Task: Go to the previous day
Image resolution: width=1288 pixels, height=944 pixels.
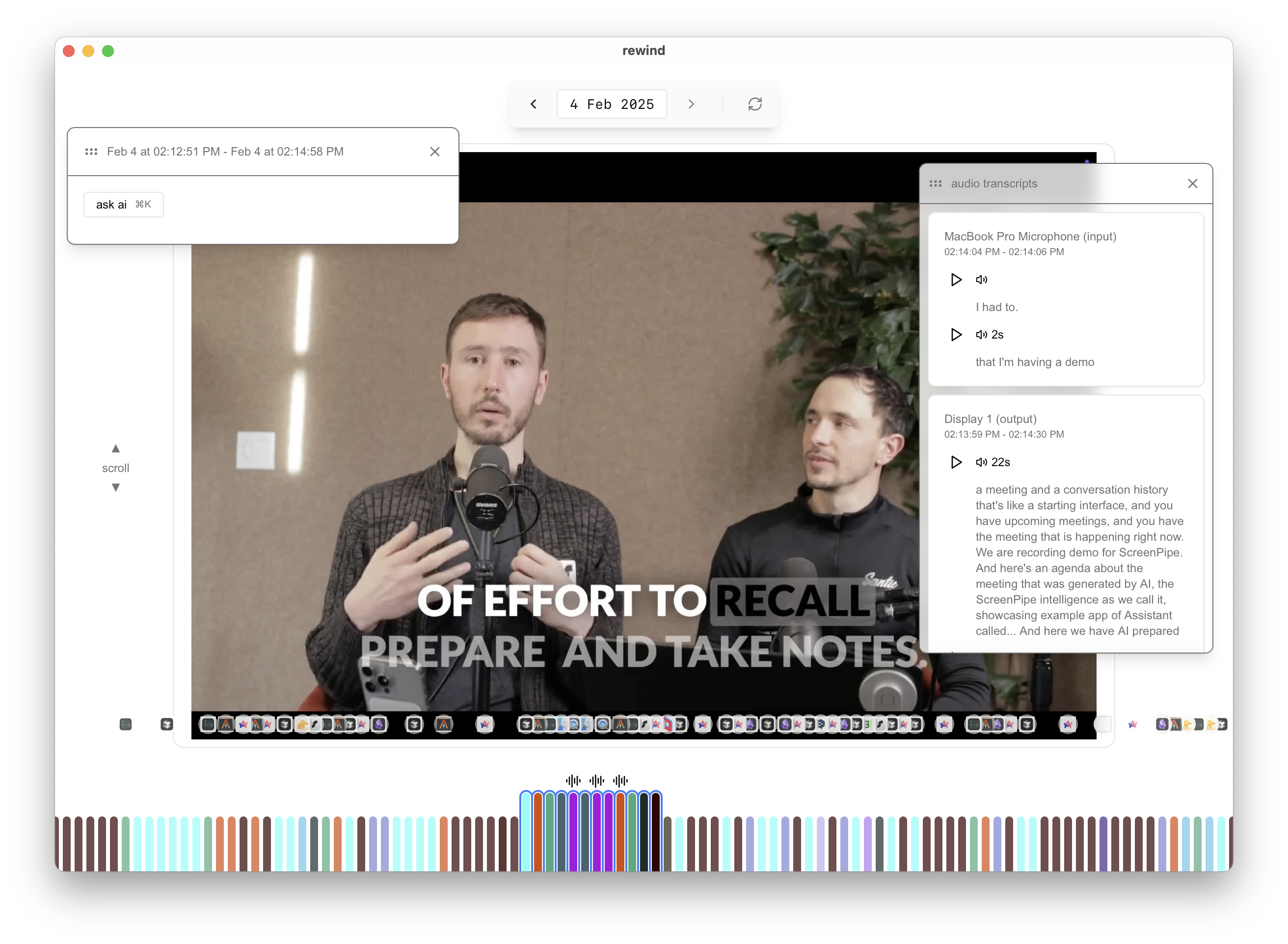Action: [x=534, y=104]
